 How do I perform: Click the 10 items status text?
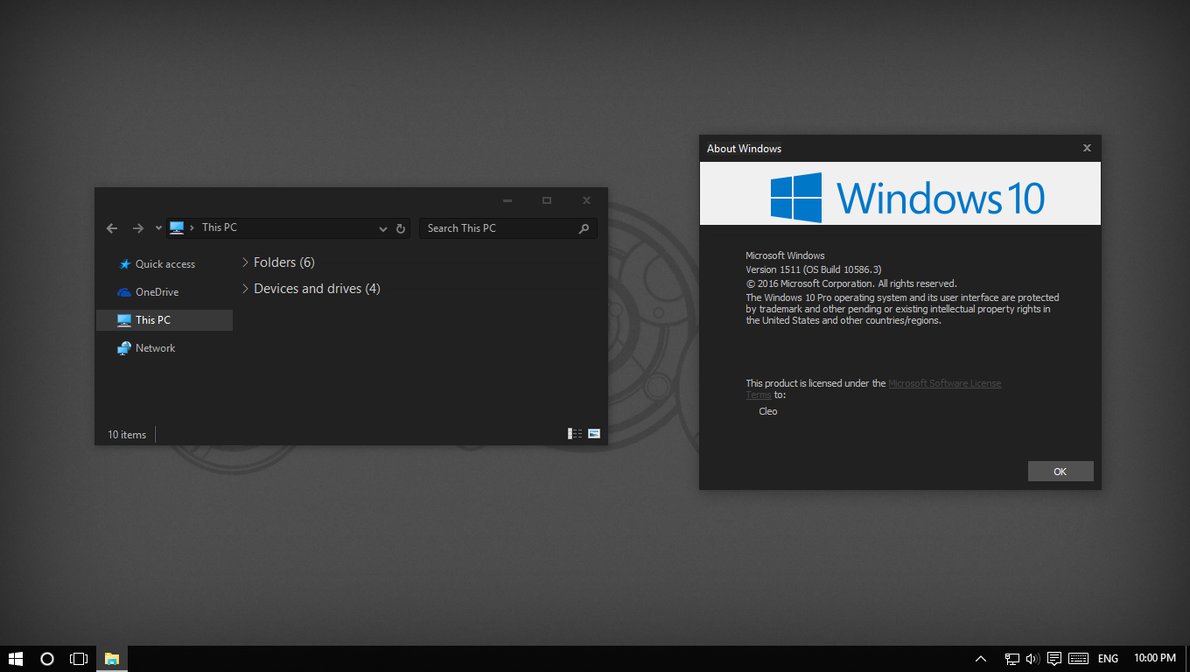click(127, 435)
